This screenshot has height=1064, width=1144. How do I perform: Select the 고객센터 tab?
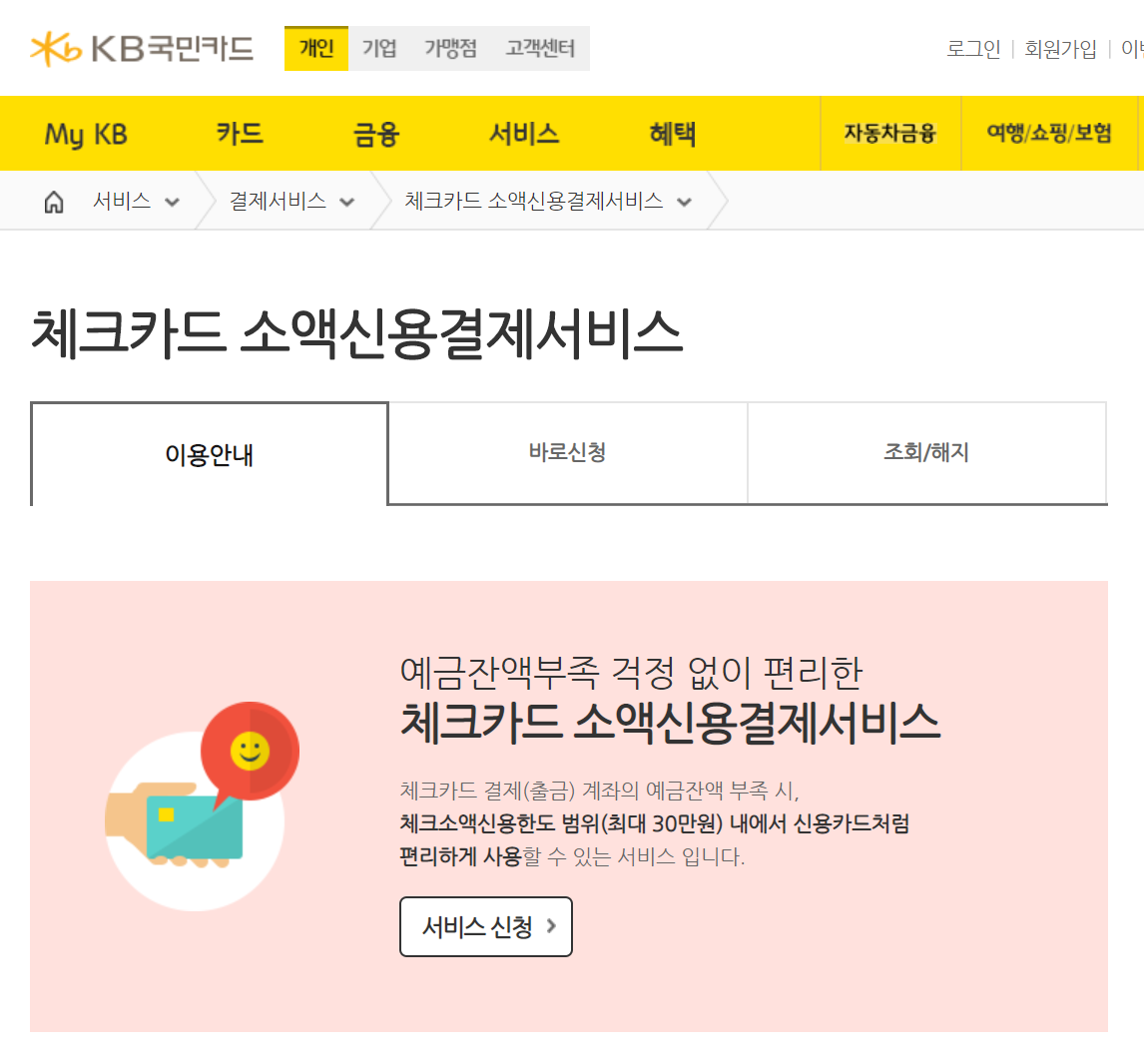541,48
